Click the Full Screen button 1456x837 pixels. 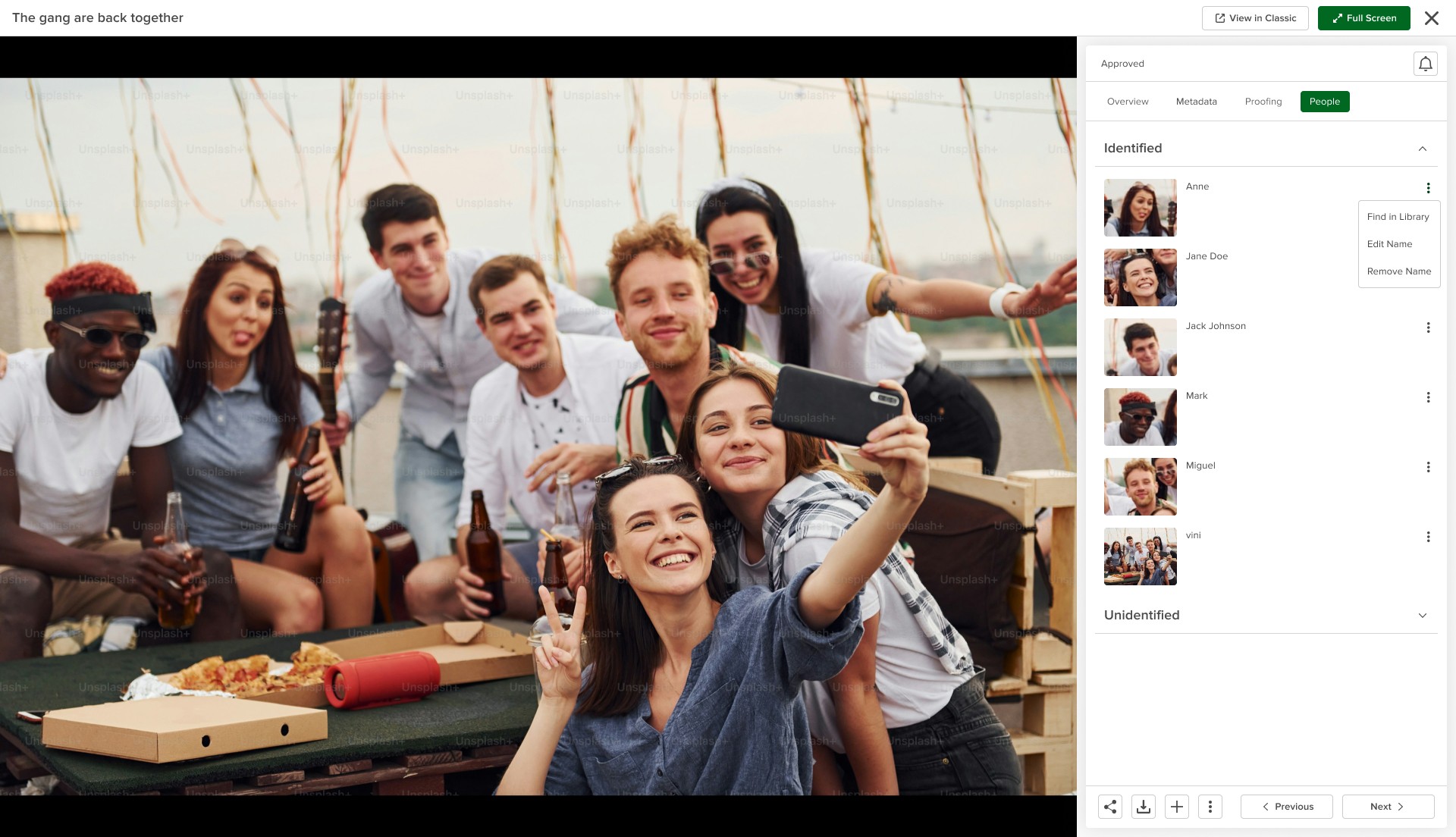click(1363, 18)
